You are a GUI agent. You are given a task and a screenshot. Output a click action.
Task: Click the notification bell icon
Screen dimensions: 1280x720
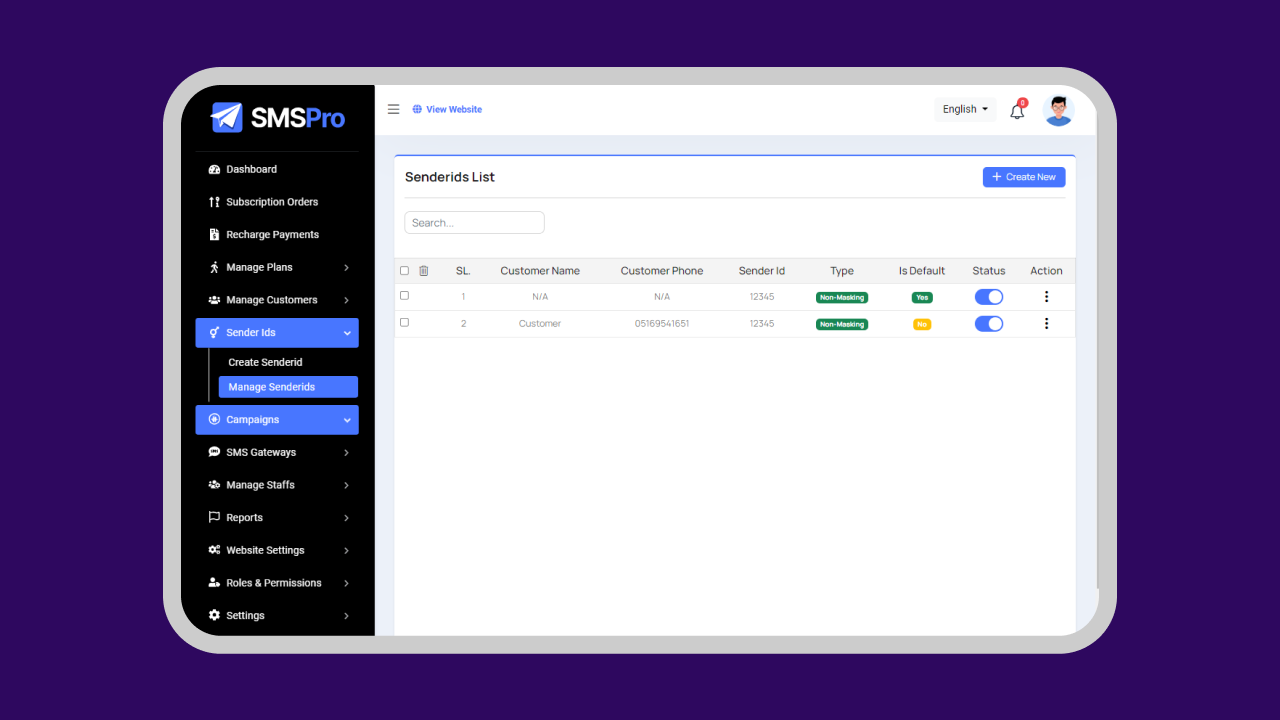pyautogui.click(x=1016, y=110)
